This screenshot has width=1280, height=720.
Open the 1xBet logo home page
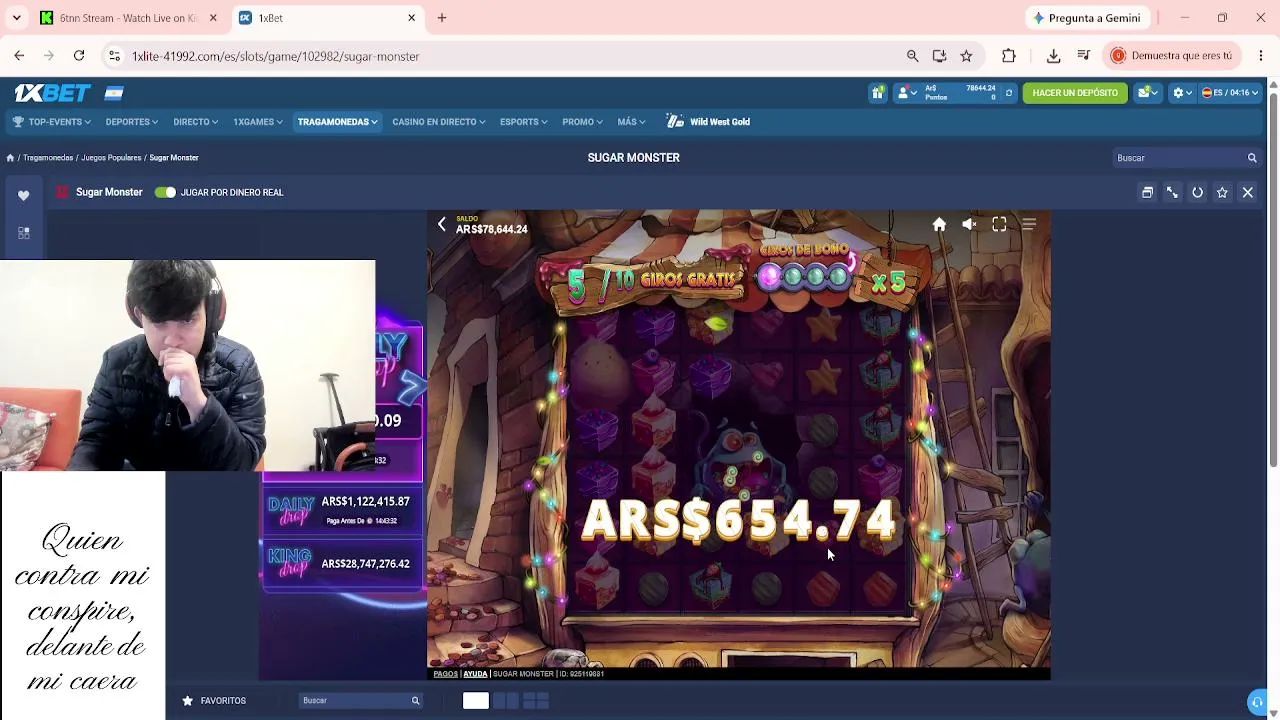point(52,93)
